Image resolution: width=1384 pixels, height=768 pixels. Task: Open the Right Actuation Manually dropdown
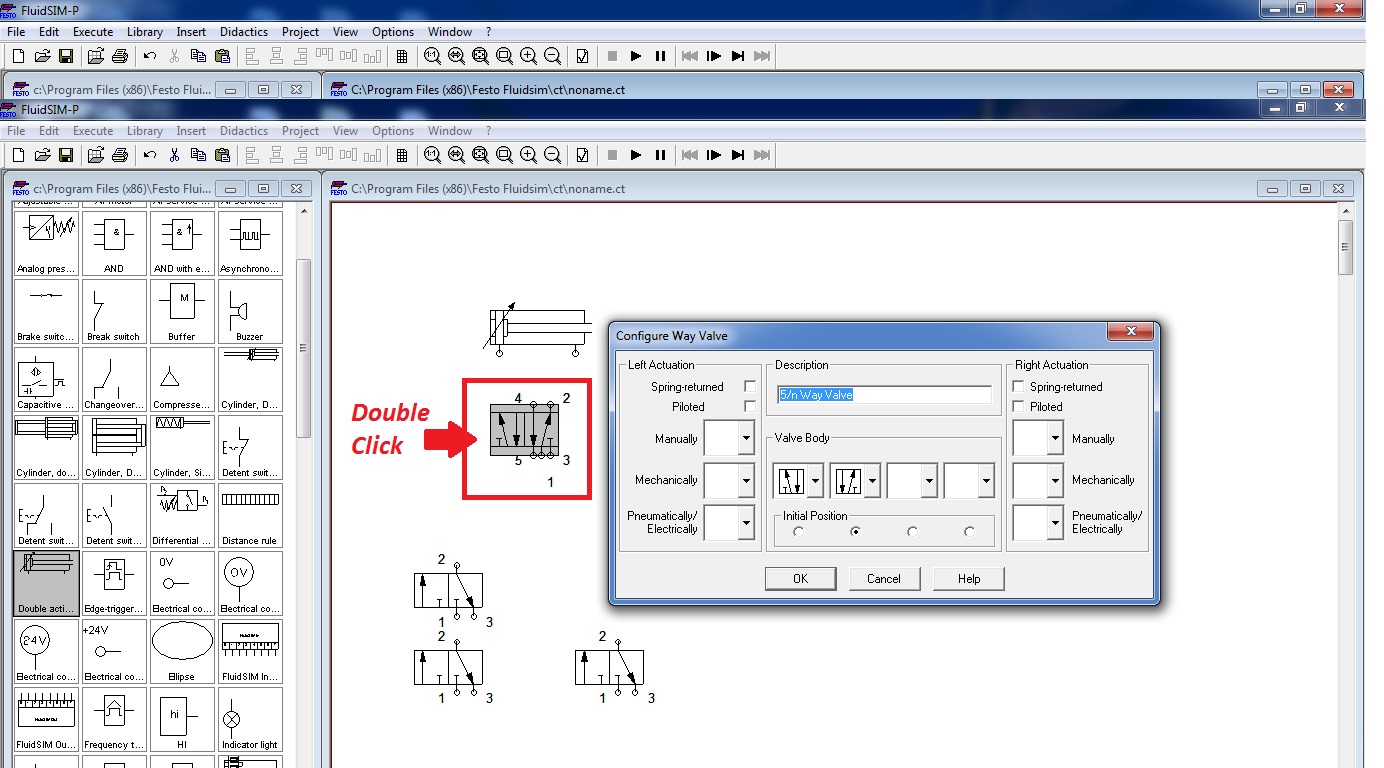coord(1054,438)
